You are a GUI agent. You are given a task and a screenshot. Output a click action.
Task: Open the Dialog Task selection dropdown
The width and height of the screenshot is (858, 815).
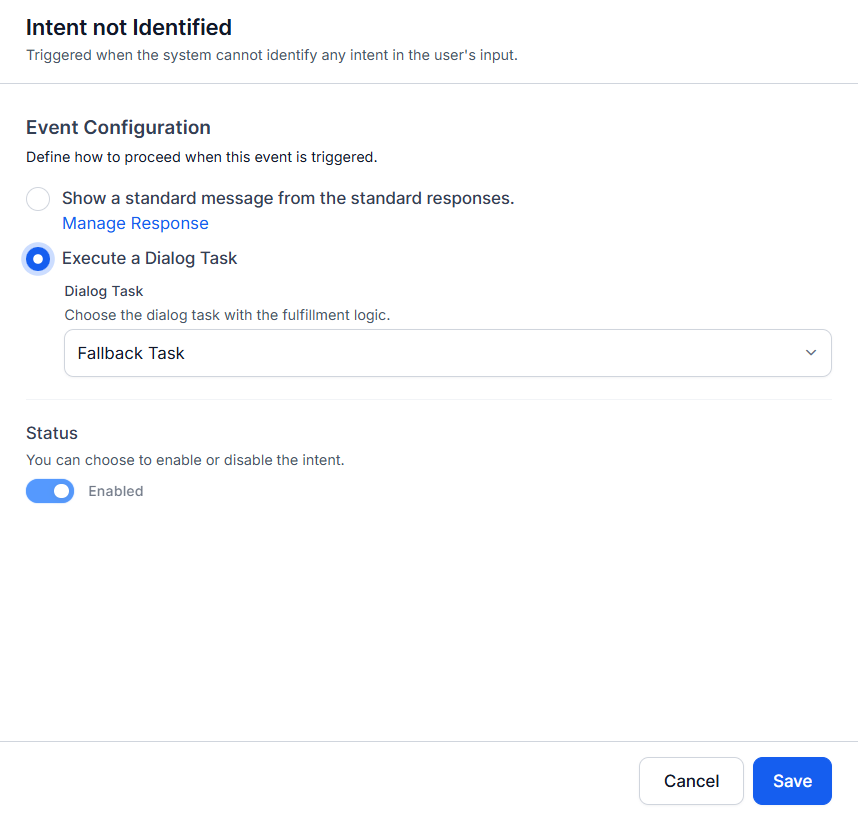click(x=447, y=353)
